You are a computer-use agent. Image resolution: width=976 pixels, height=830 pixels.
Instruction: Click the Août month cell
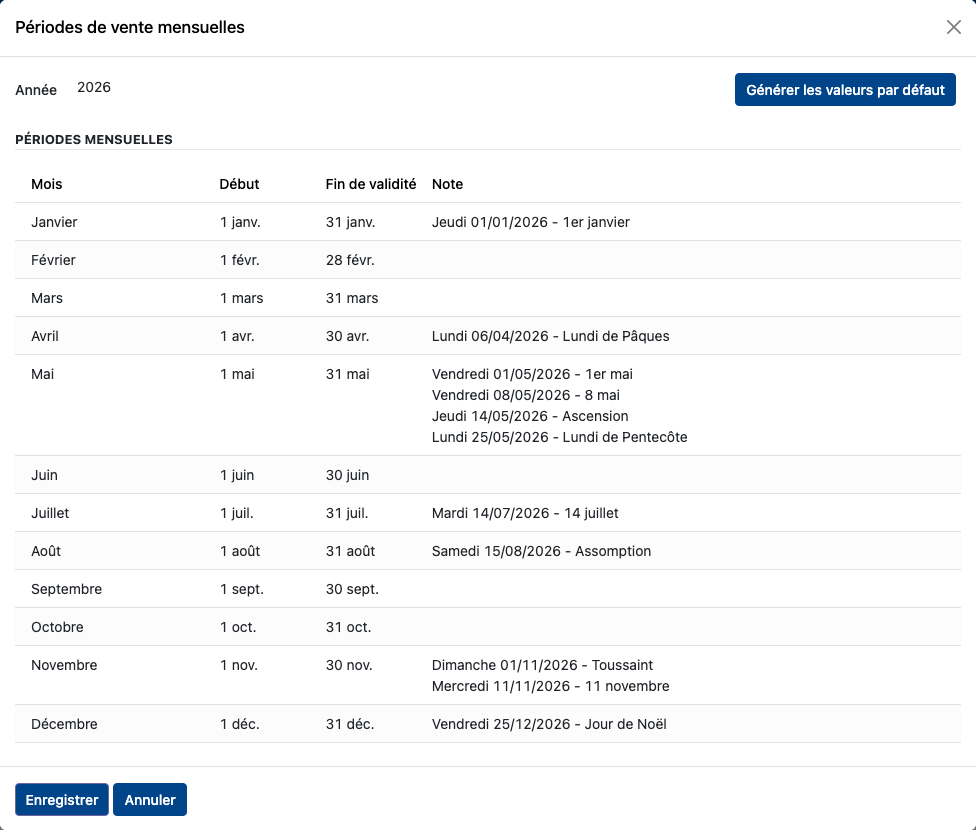coord(46,551)
